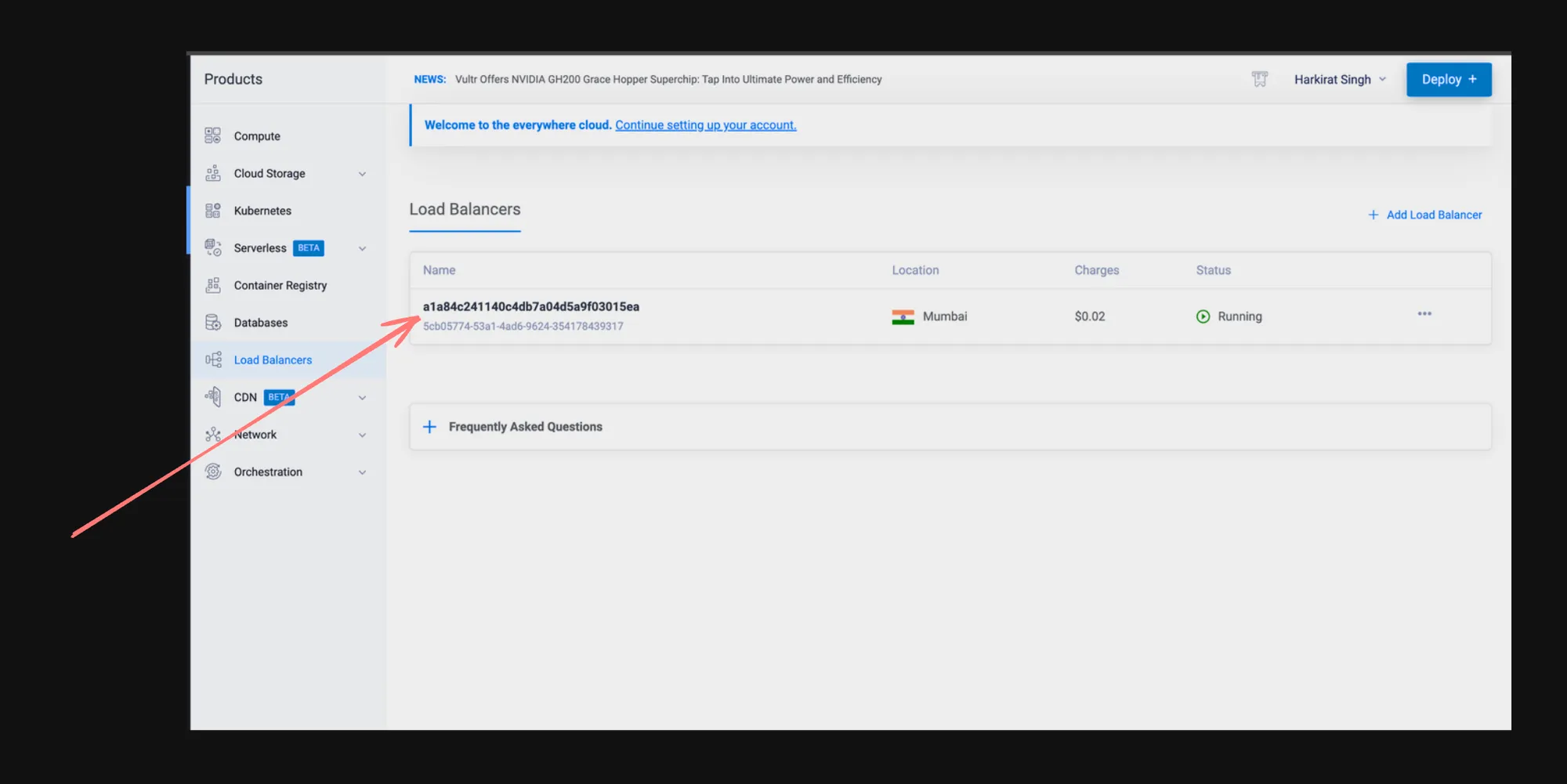
Task: Click the Orchestration sidebar icon
Action: point(212,471)
